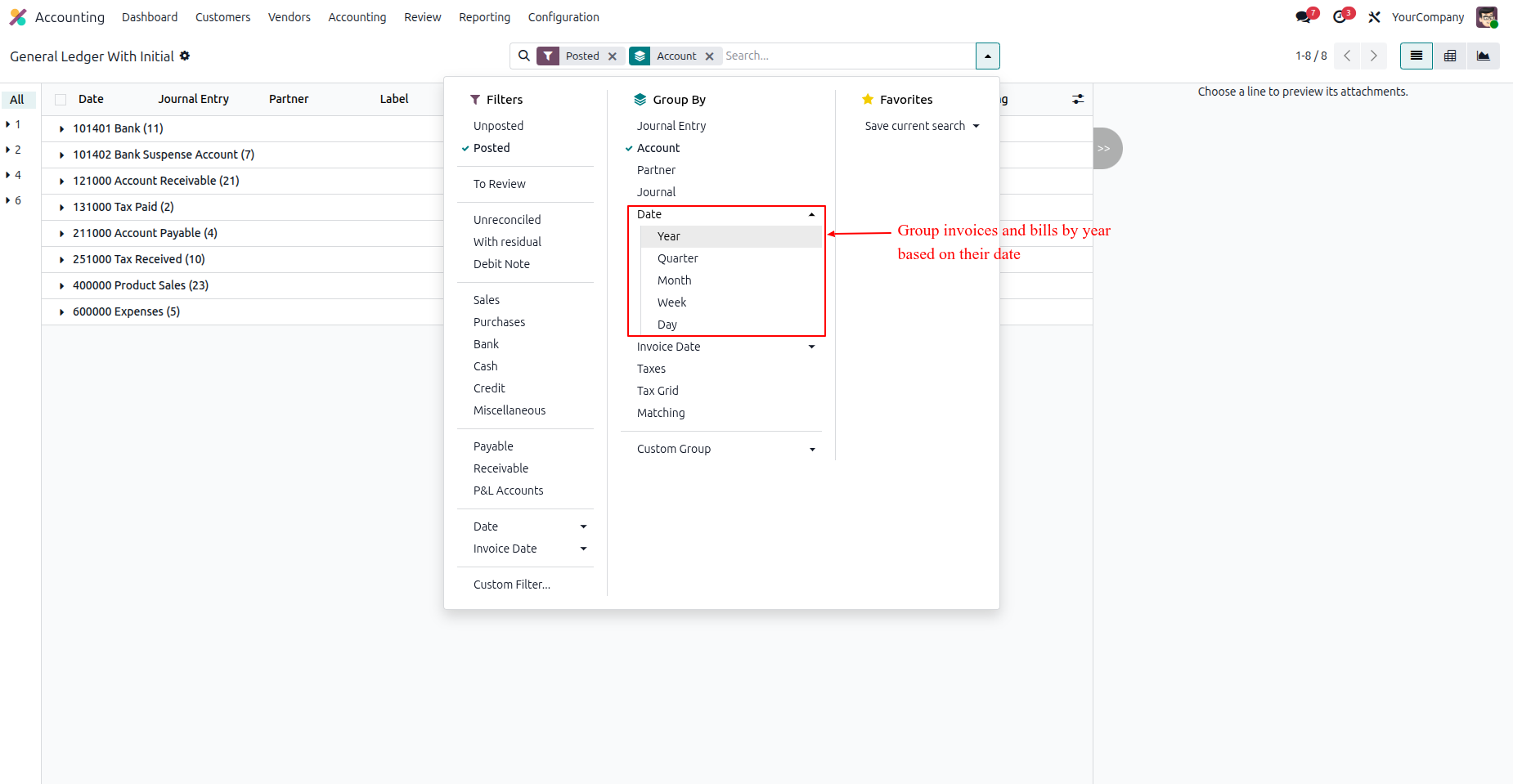Open Save current search
The image size is (1513, 784).
[x=922, y=126]
